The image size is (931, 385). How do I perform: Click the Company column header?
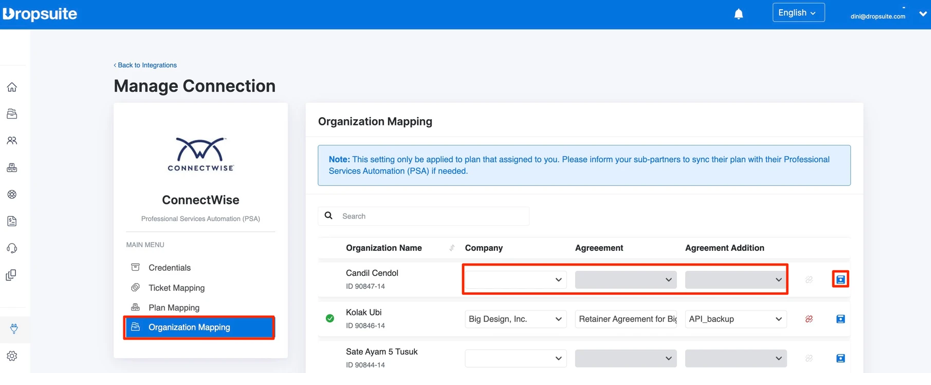coord(483,248)
